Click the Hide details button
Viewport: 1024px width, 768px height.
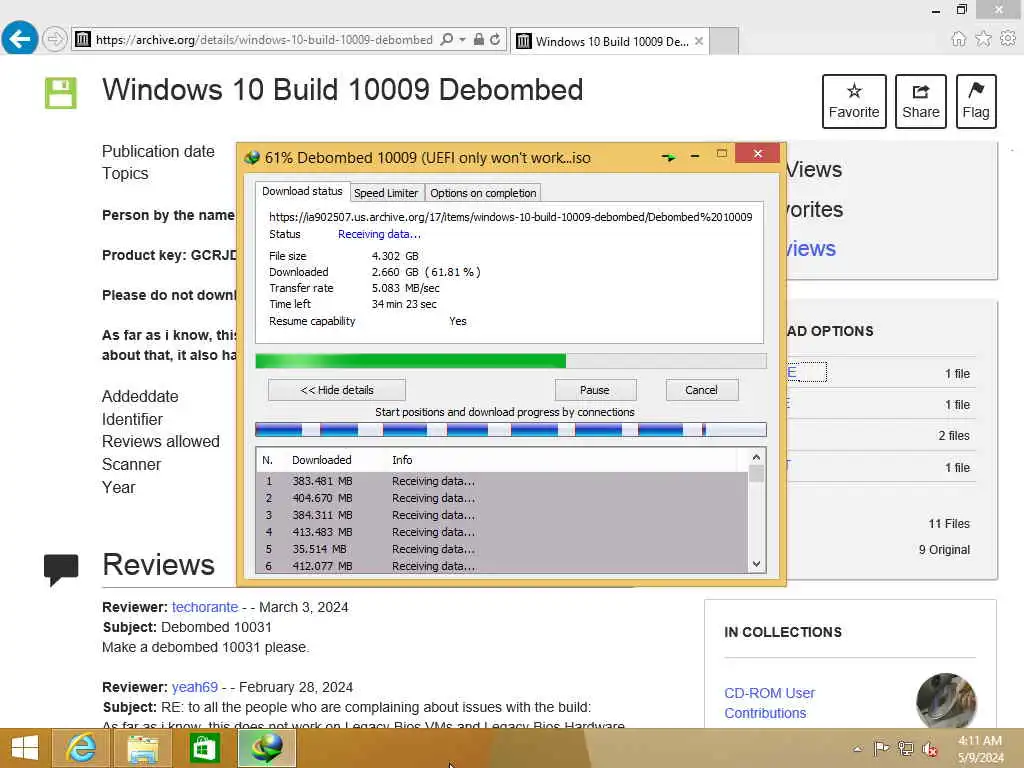337,390
